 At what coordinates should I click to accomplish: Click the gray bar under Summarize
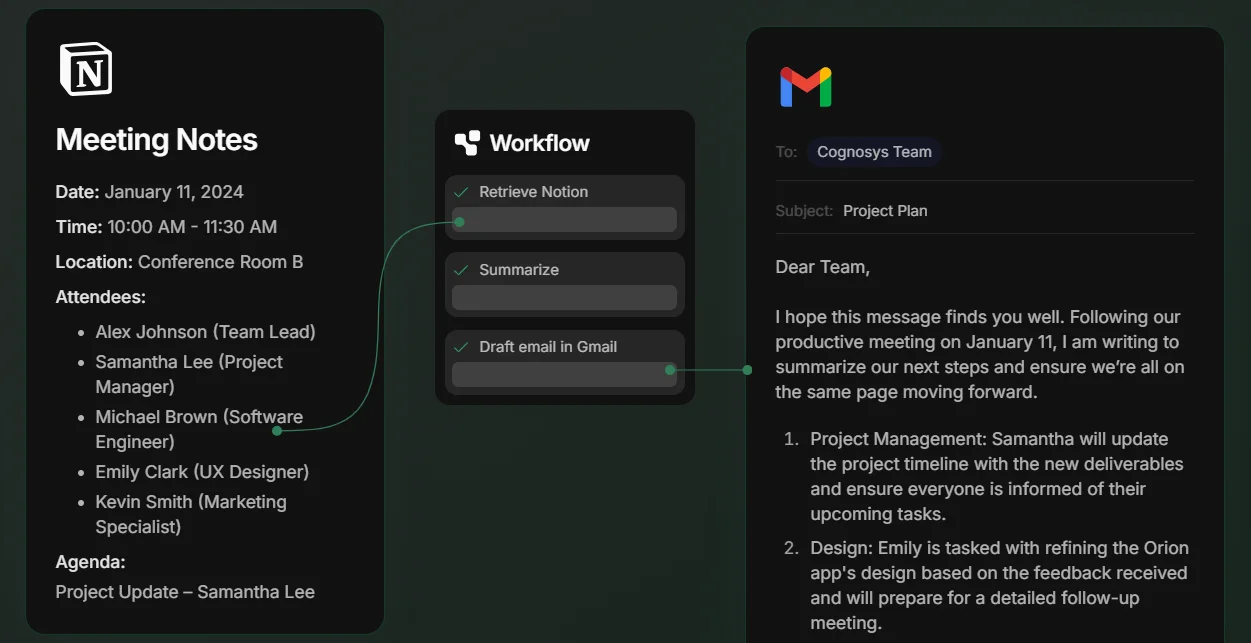tap(565, 298)
